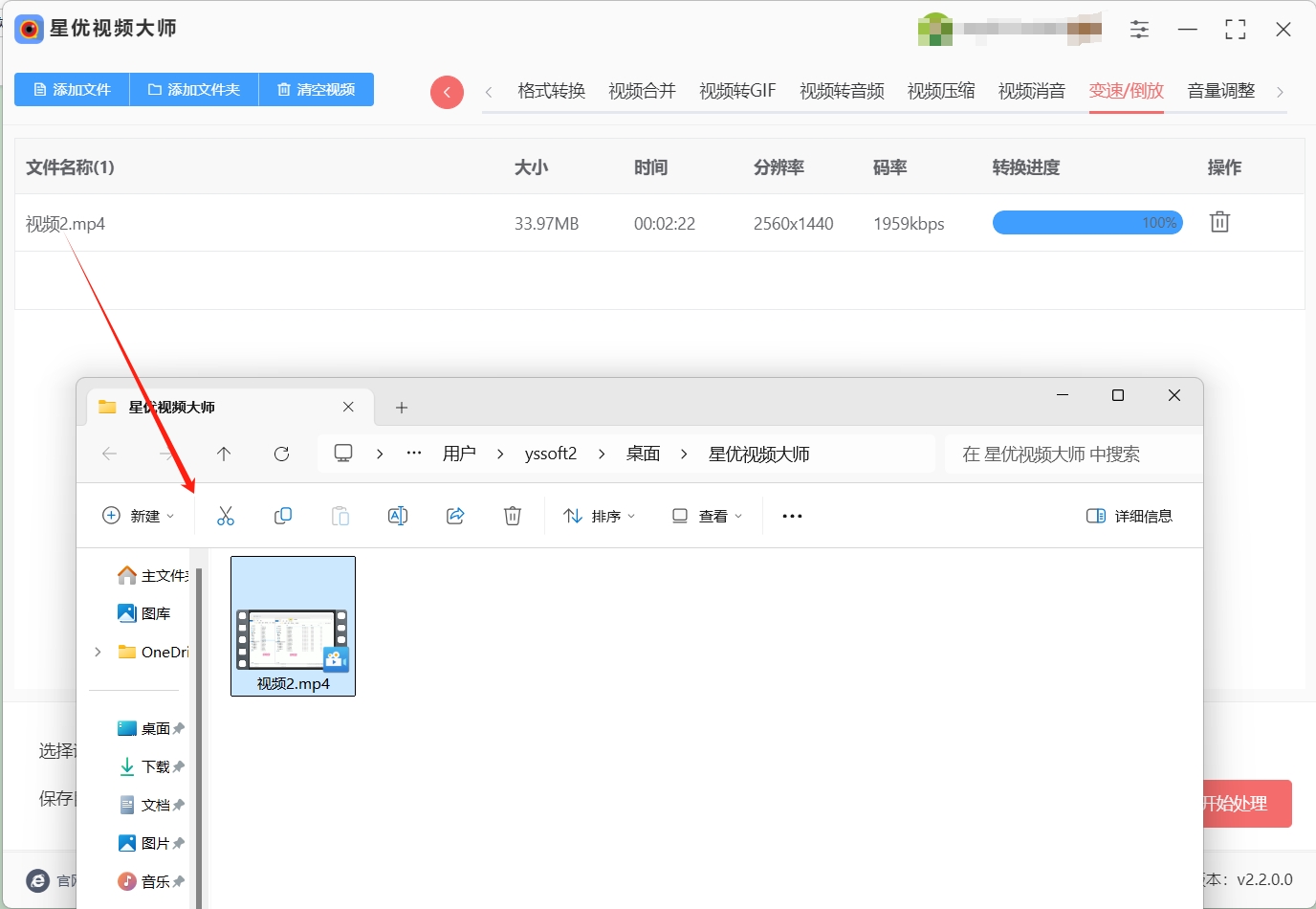Click the Explorer Back navigation arrow
This screenshot has height=909, width=1316.
pos(110,454)
